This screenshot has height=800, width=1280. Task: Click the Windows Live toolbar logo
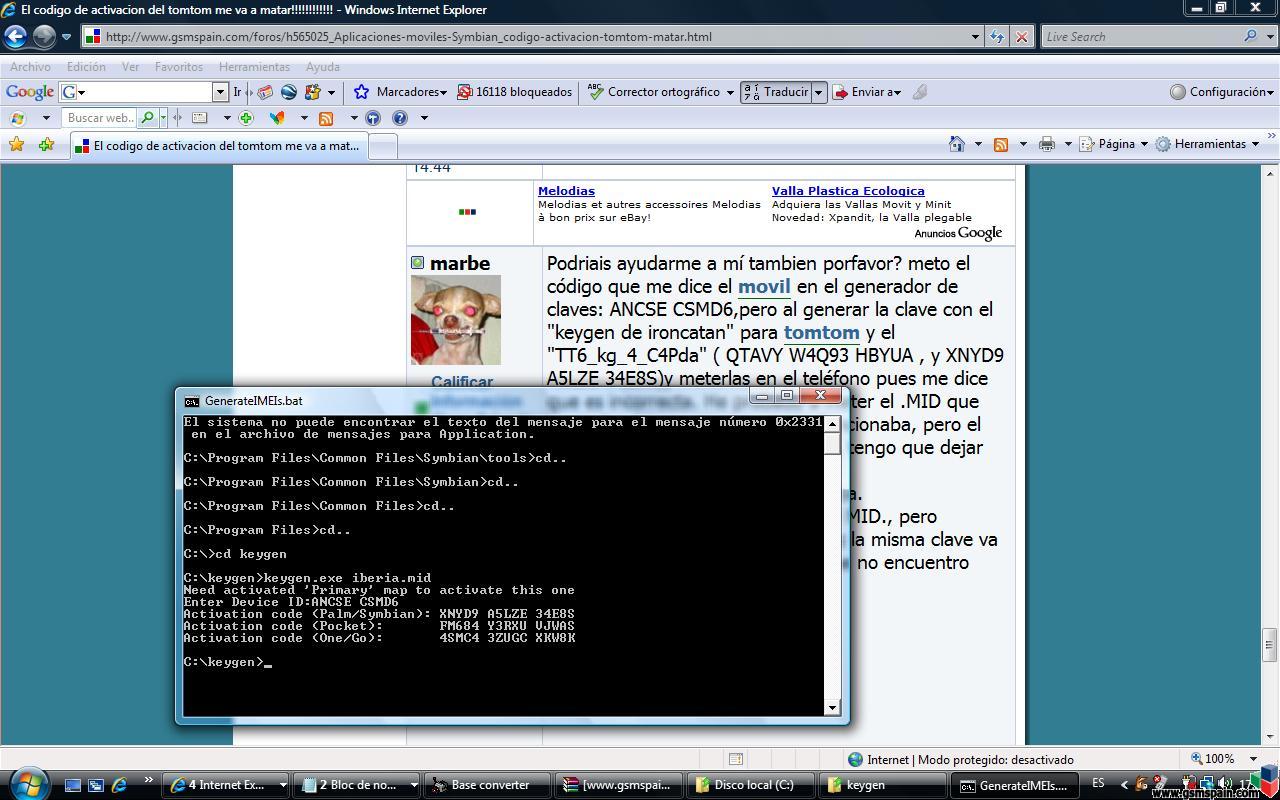(x=16, y=118)
